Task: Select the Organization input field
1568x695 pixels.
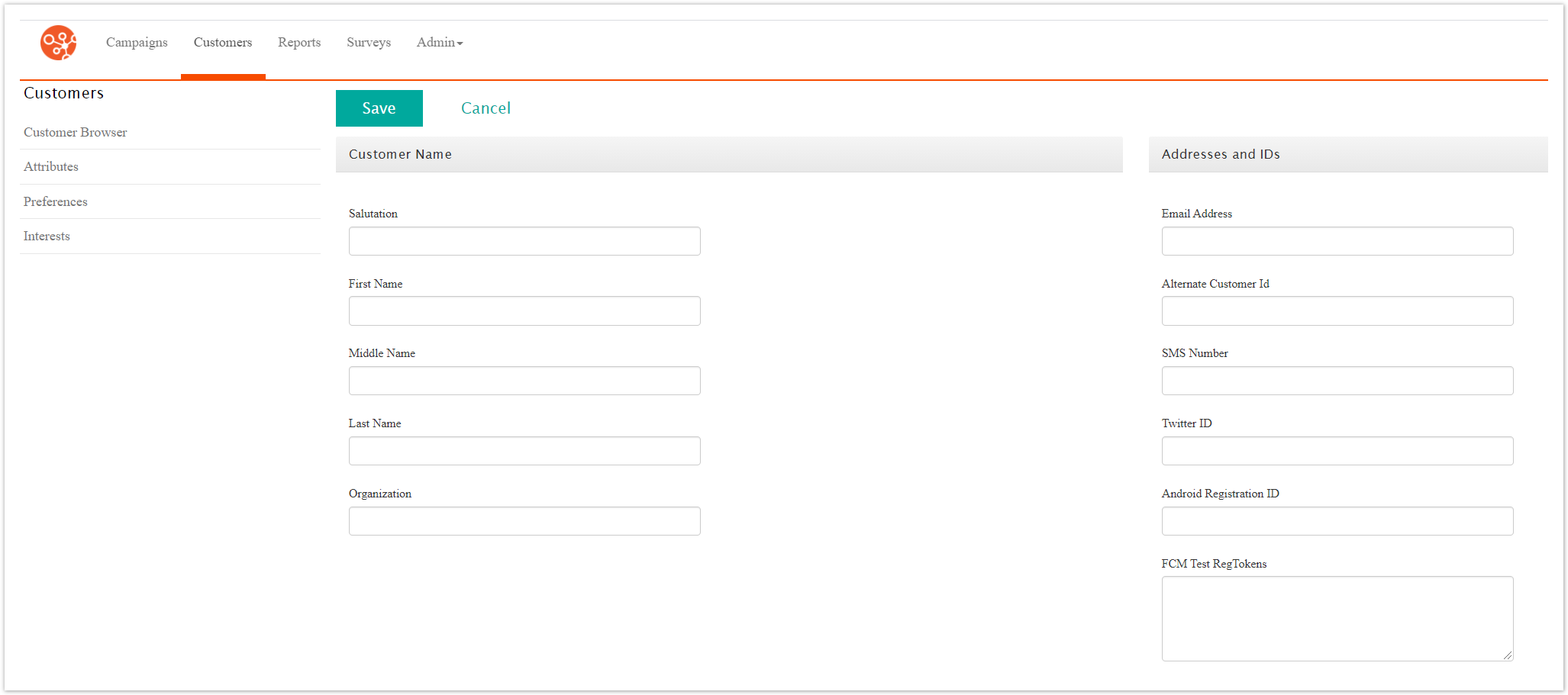Action: click(524, 521)
